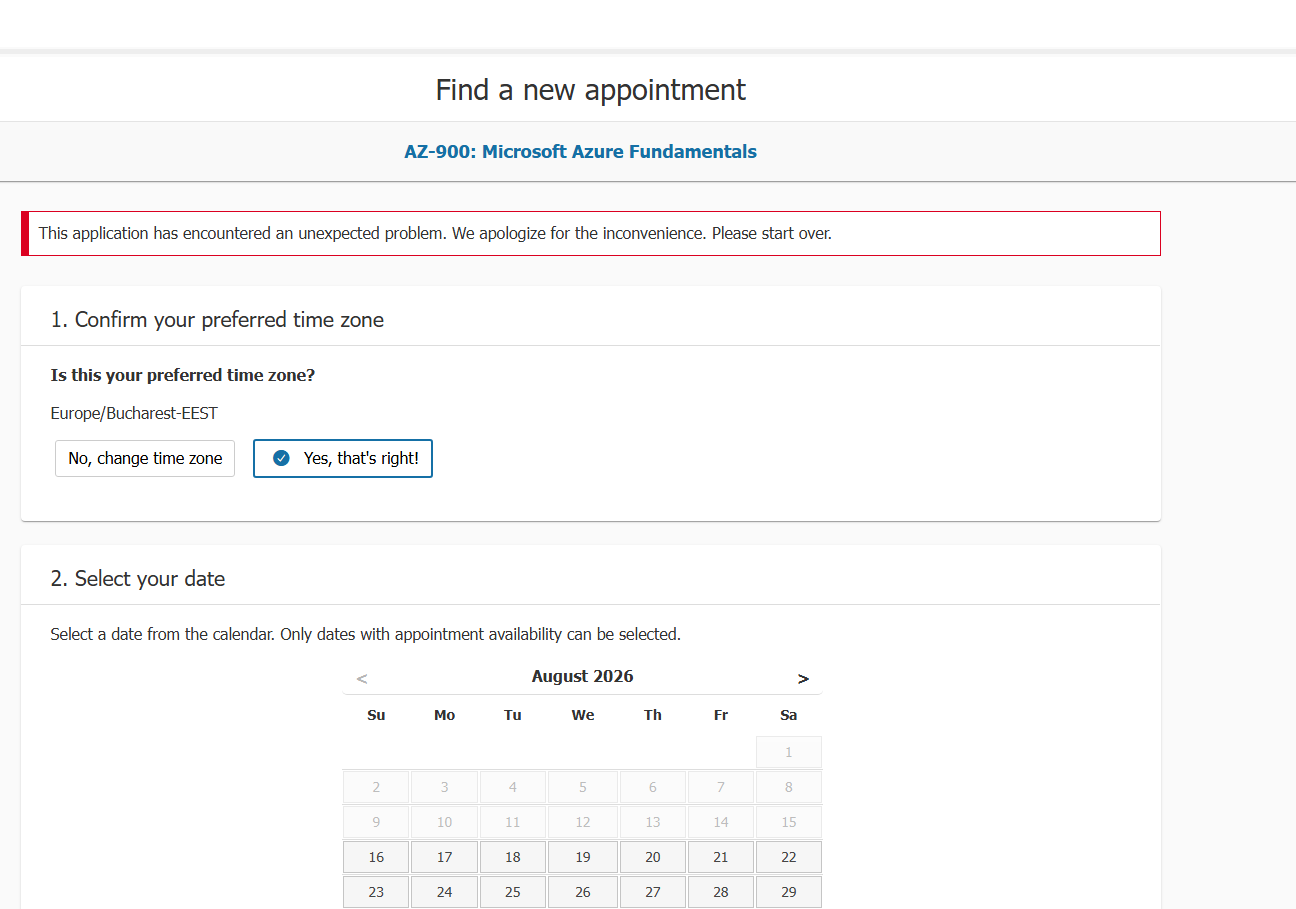
Task: Select August 18 on the calendar
Action: [513, 857]
